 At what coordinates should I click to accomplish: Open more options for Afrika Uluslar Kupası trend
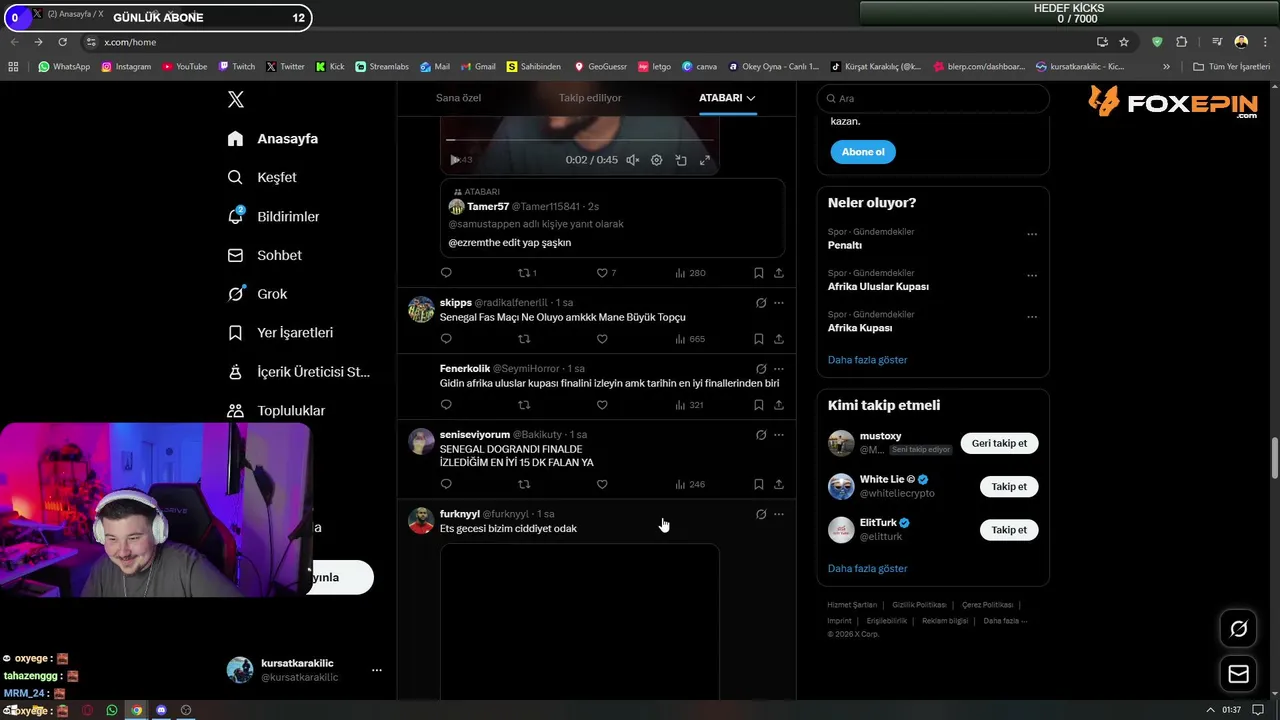click(1032, 275)
